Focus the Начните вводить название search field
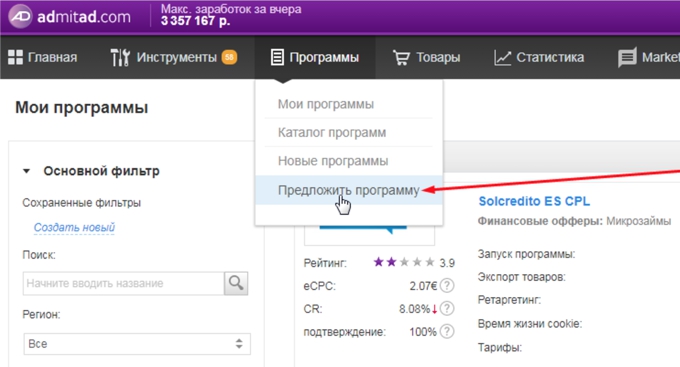The height and width of the screenshot is (367, 680). point(124,283)
